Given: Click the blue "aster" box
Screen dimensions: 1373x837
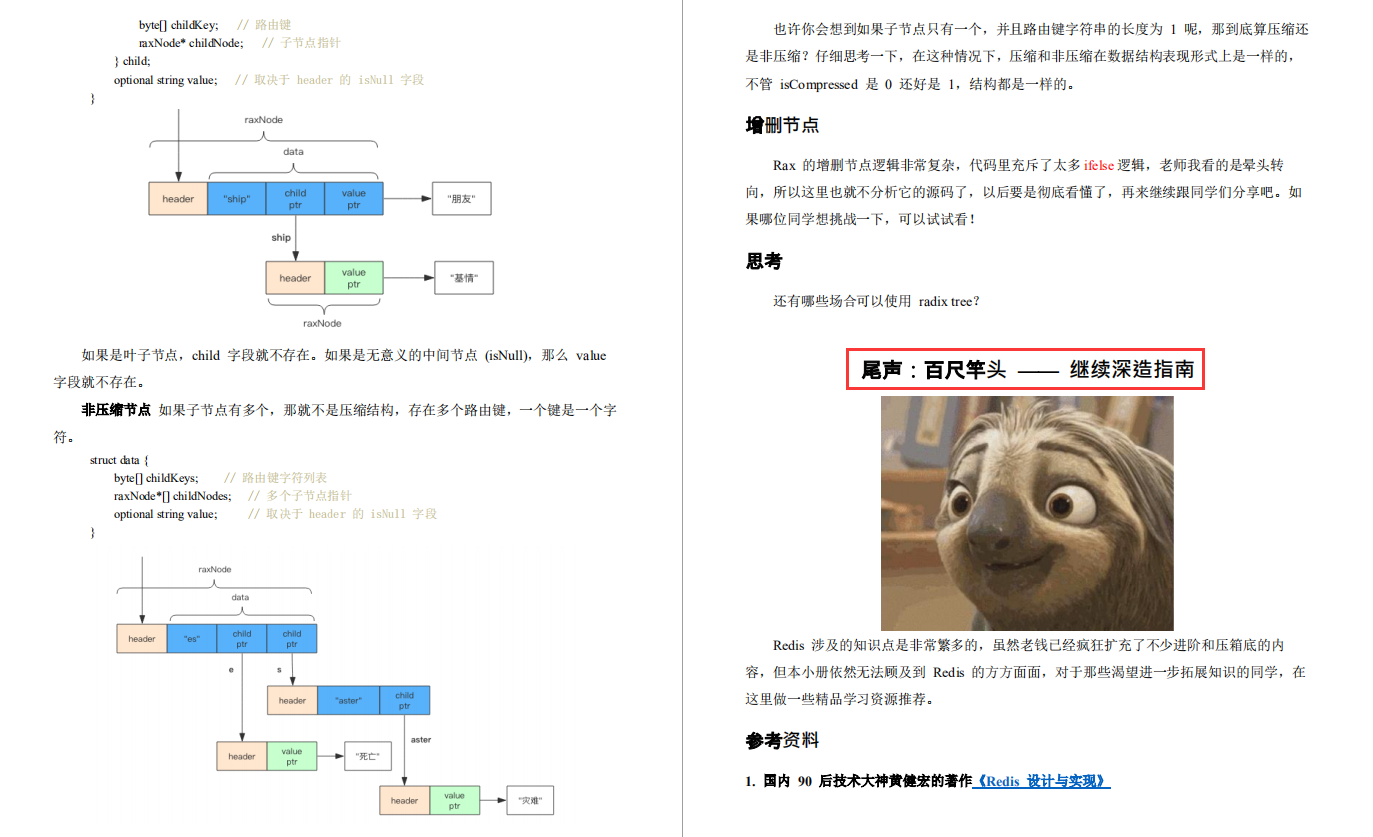Looking at the screenshot, I should click(348, 700).
